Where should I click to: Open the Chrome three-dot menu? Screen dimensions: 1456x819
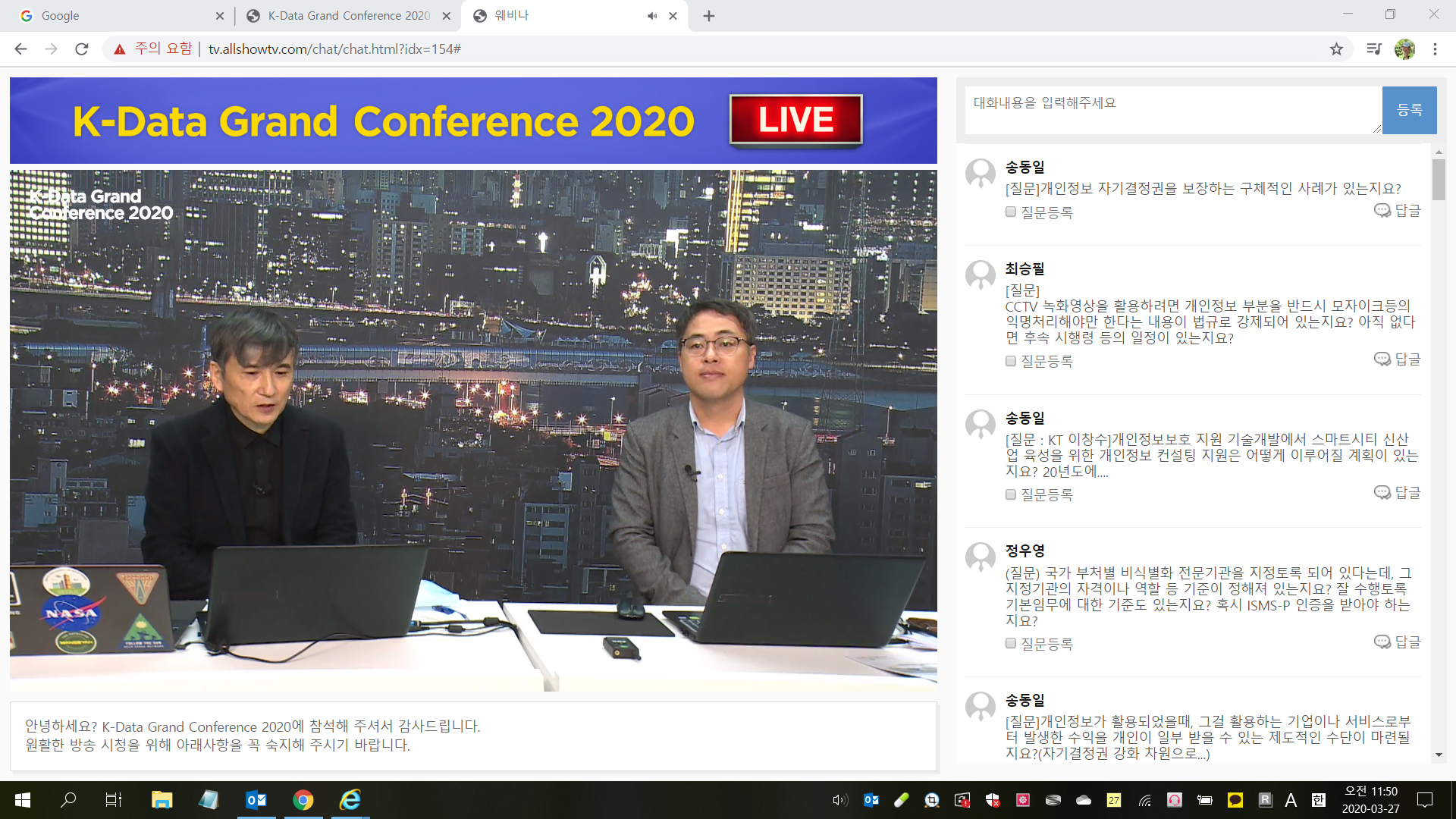point(1435,49)
